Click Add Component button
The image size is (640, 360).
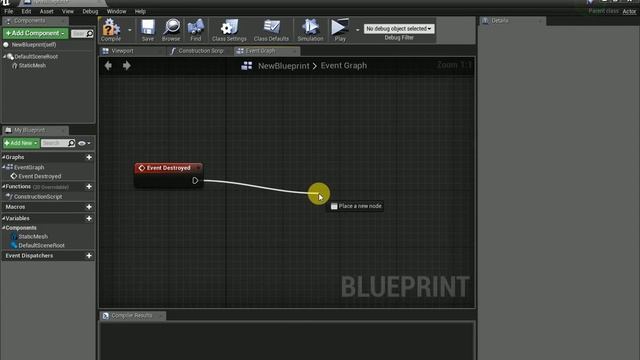(x=35, y=33)
